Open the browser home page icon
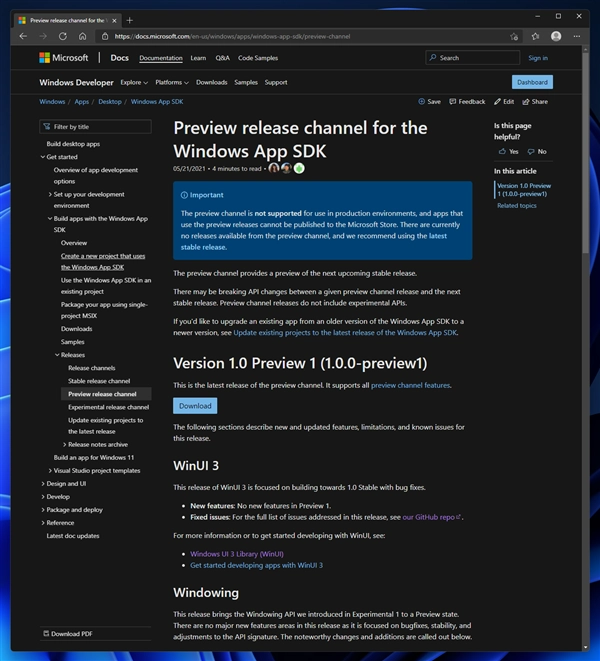 tap(83, 36)
